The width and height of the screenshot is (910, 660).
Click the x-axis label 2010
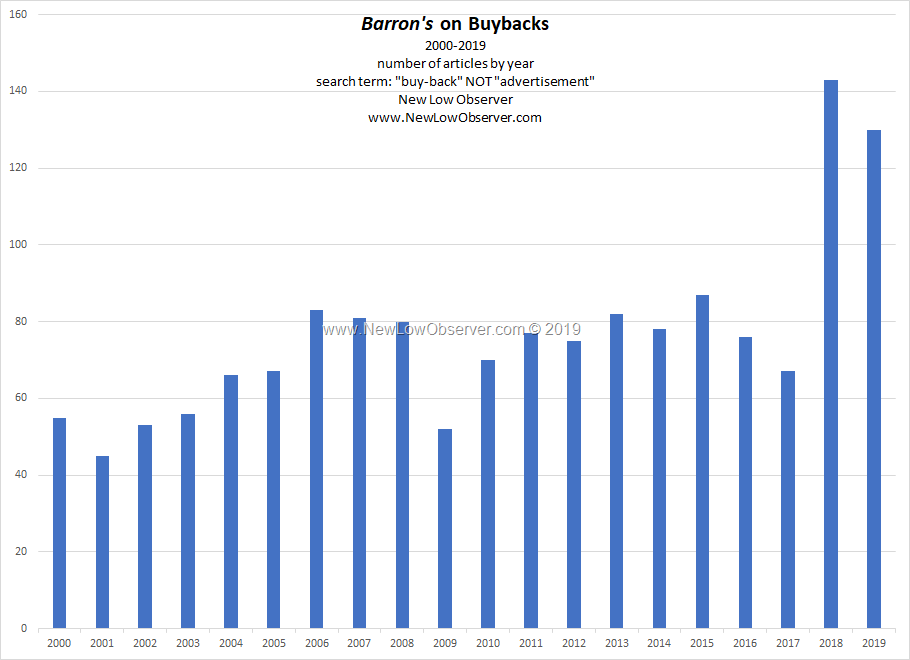pyautogui.click(x=488, y=643)
